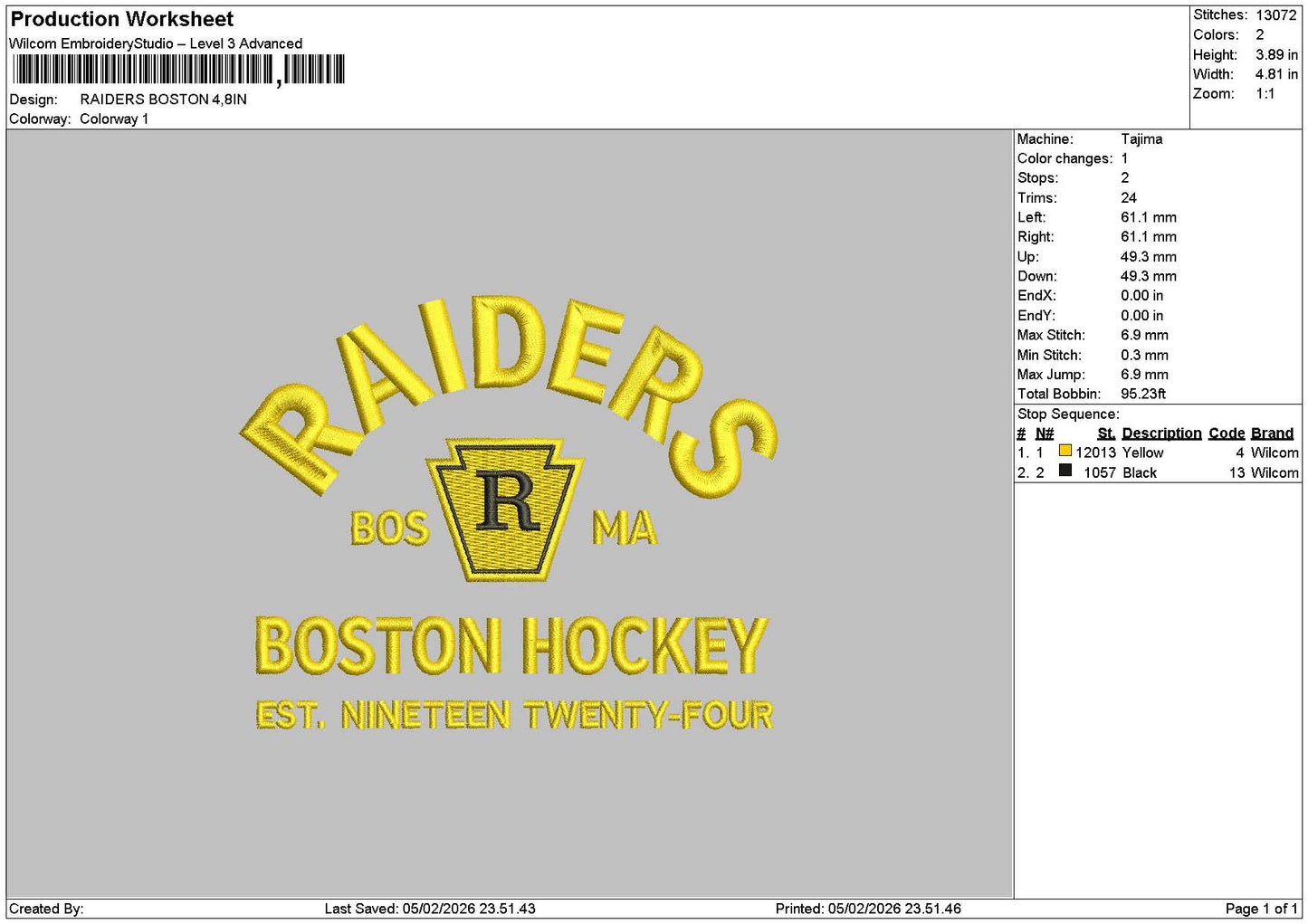This screenshot has height=924, width=1308.
Task: Click design name 'RAIDERS BOSTON 4,8IN'
Action: pos(163,100)
